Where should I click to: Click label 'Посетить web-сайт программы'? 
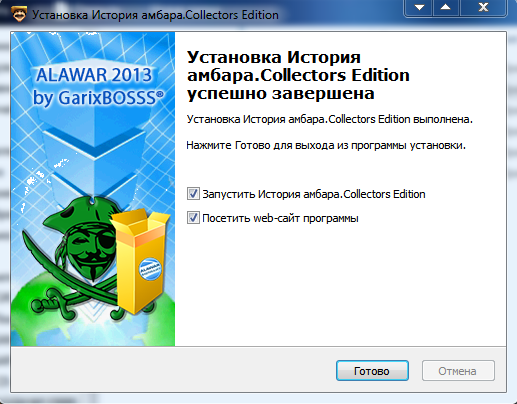[280, 218]
